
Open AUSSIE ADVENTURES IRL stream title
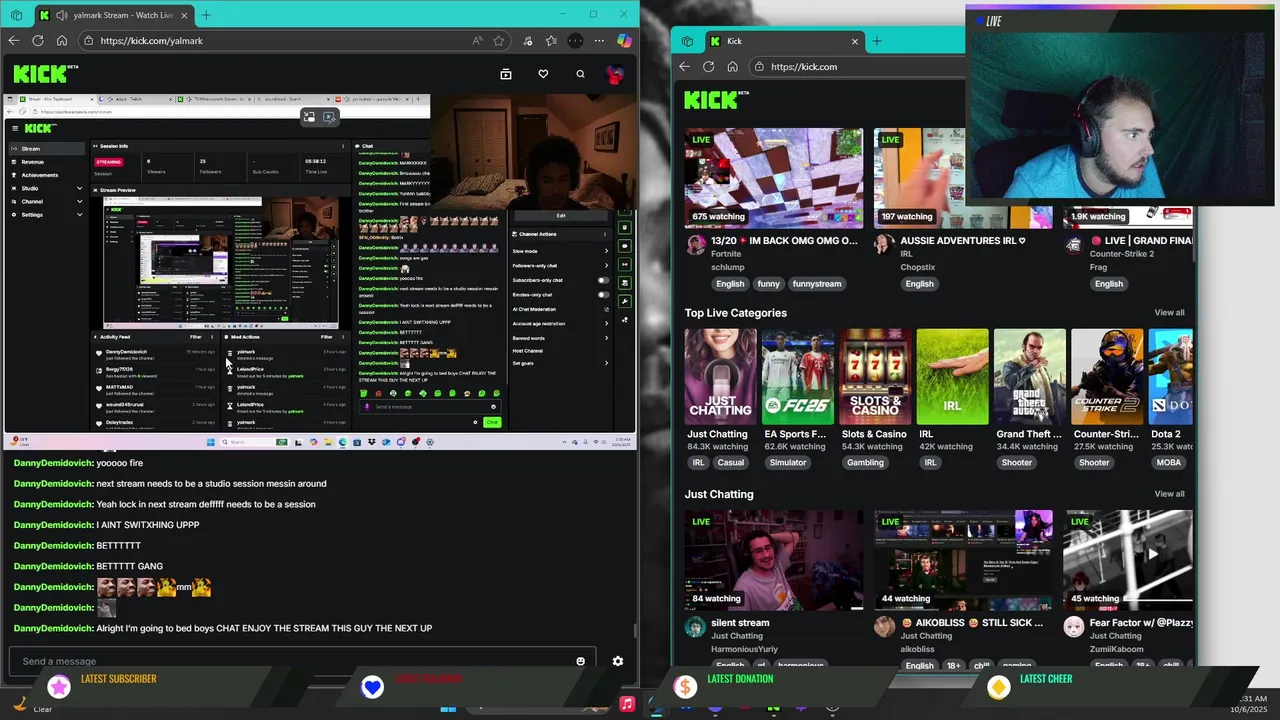click(963, 241)
